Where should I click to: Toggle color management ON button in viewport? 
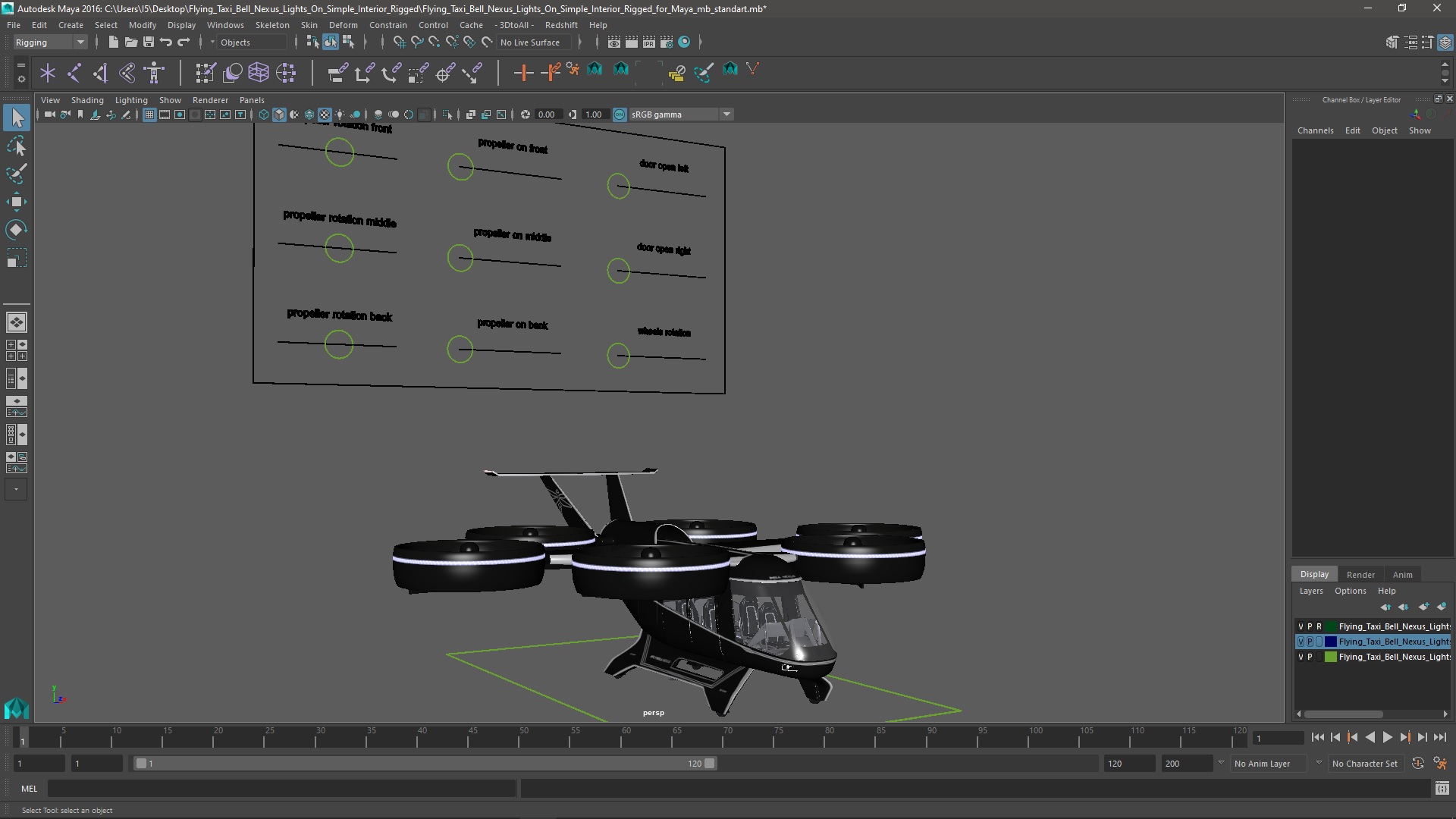pos(620,115)
